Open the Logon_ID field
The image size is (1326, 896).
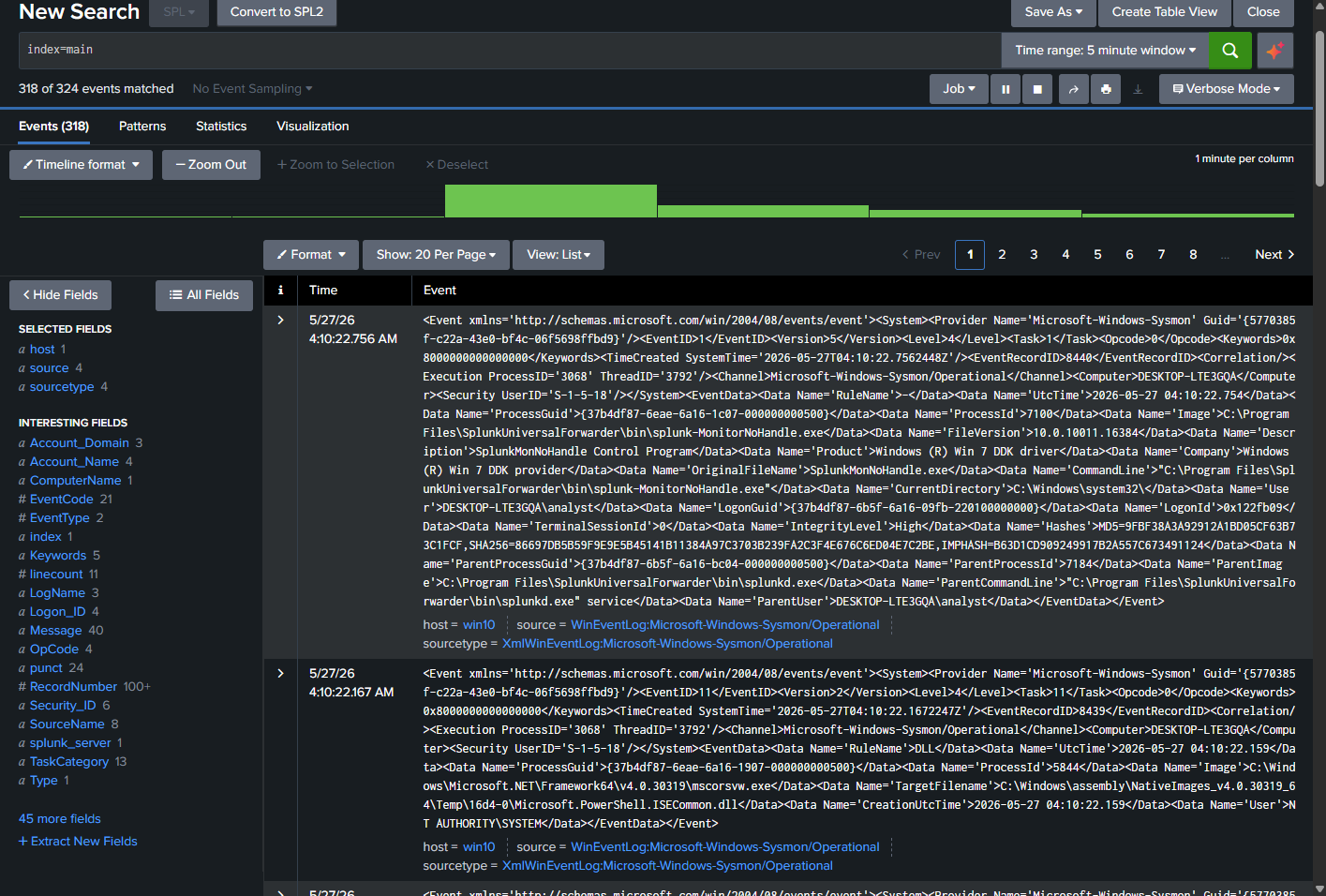[57, 612]
